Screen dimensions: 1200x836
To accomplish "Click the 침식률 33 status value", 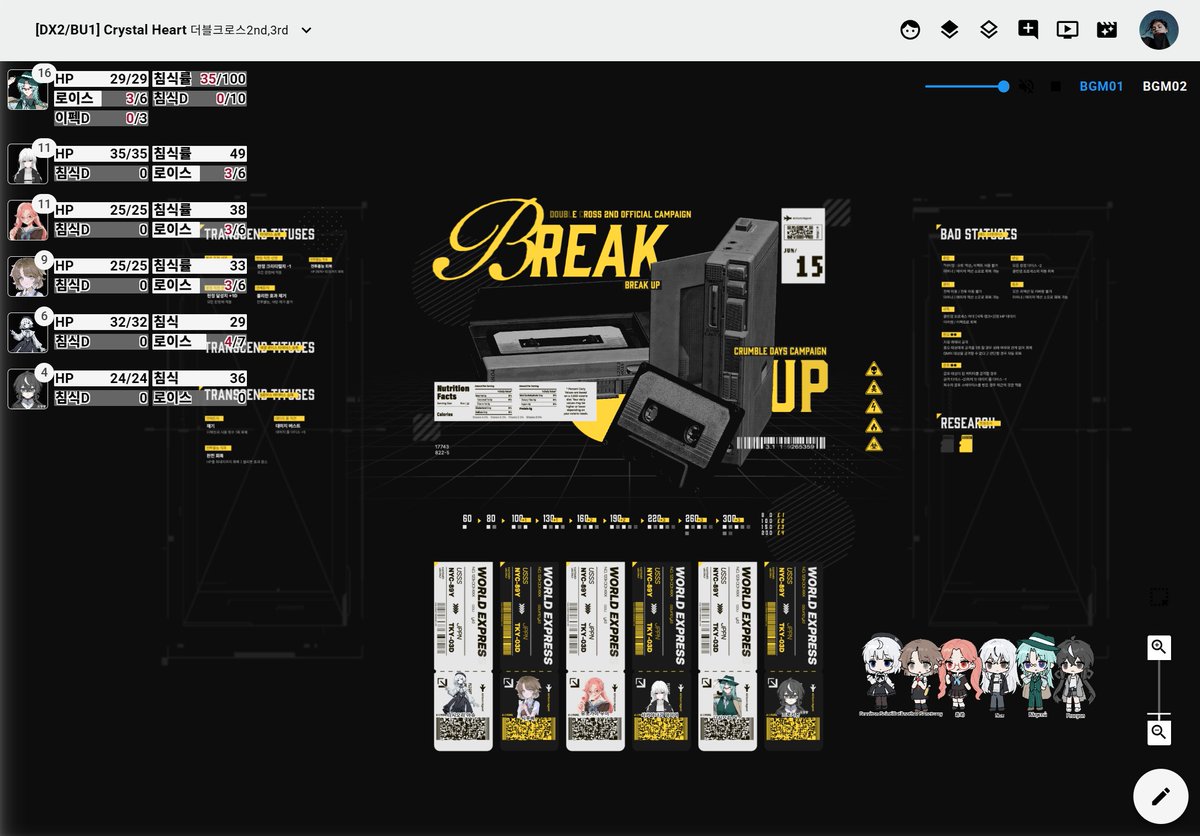I will point(199,266).
